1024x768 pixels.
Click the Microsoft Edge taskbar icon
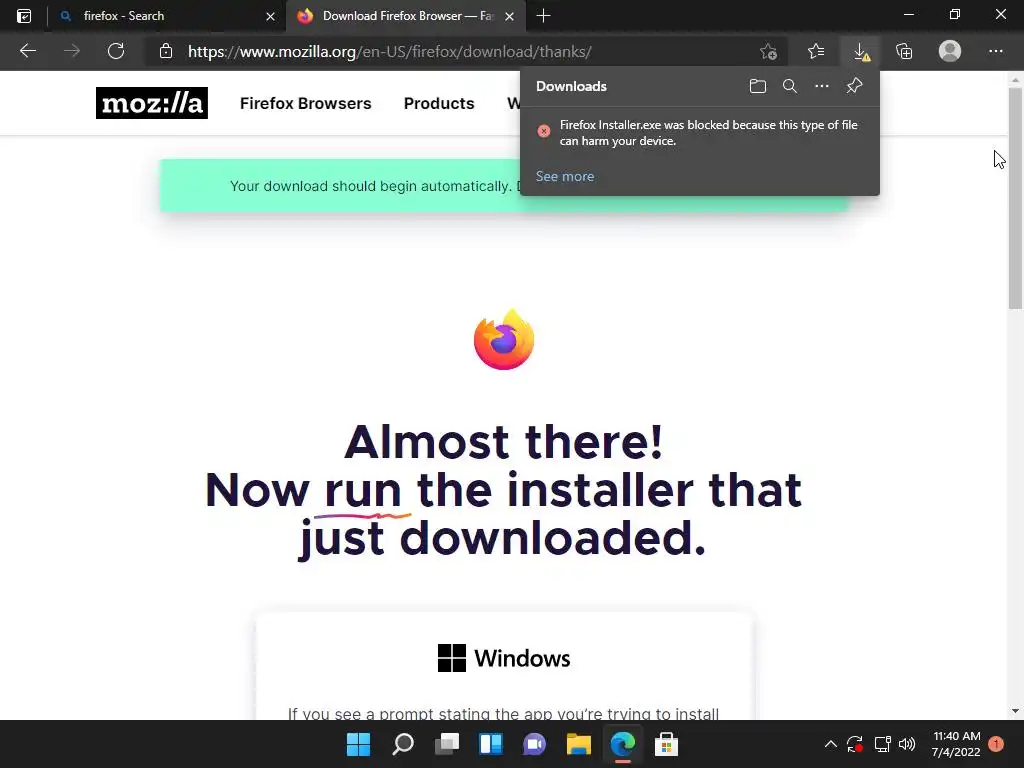click(622, 744)
